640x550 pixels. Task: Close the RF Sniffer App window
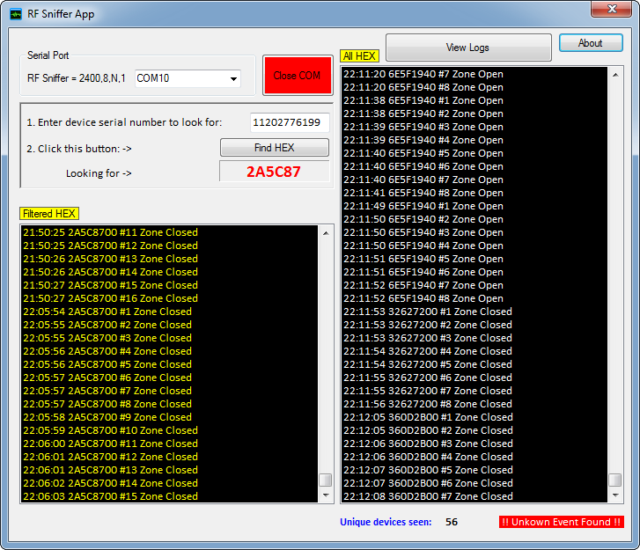click(611, 9)
